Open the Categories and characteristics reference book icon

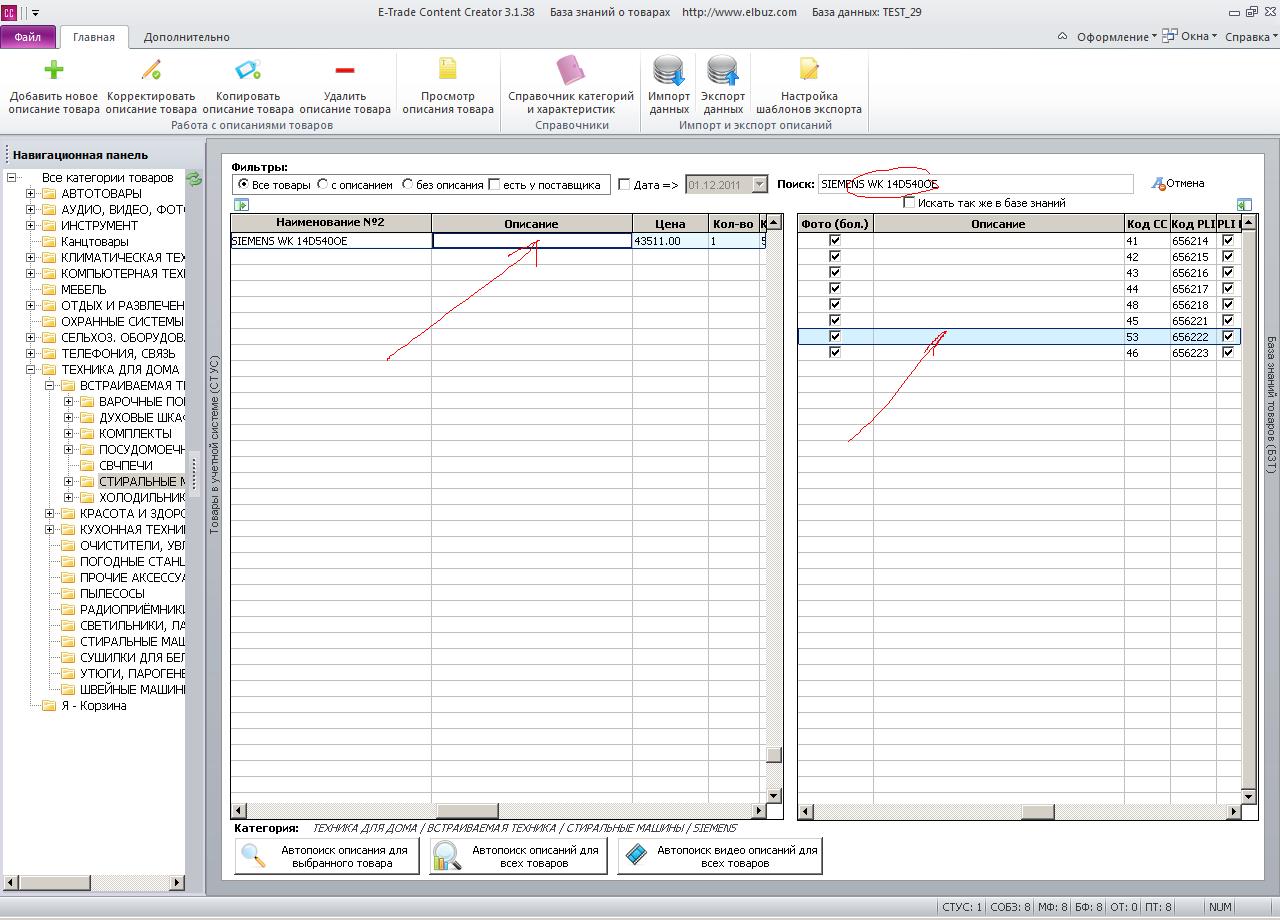point(571,70)
